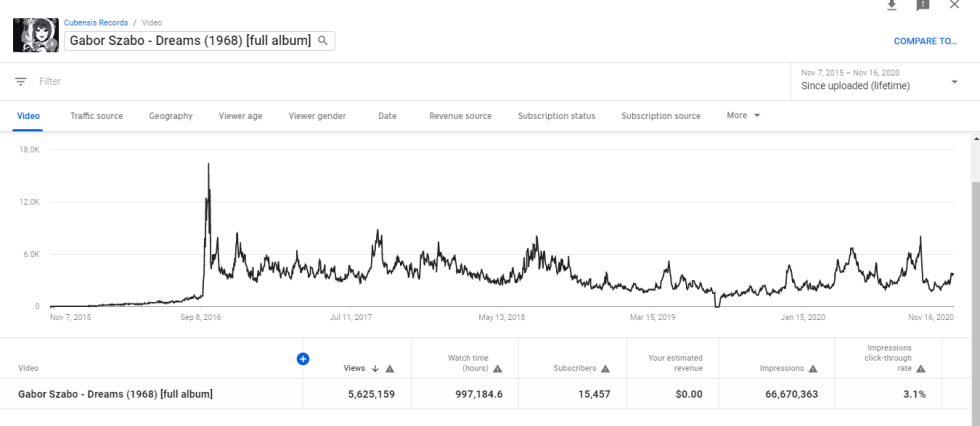Click warning icon next to Watch time
This screenshot has height=426, width=980.
click(498, 369)
